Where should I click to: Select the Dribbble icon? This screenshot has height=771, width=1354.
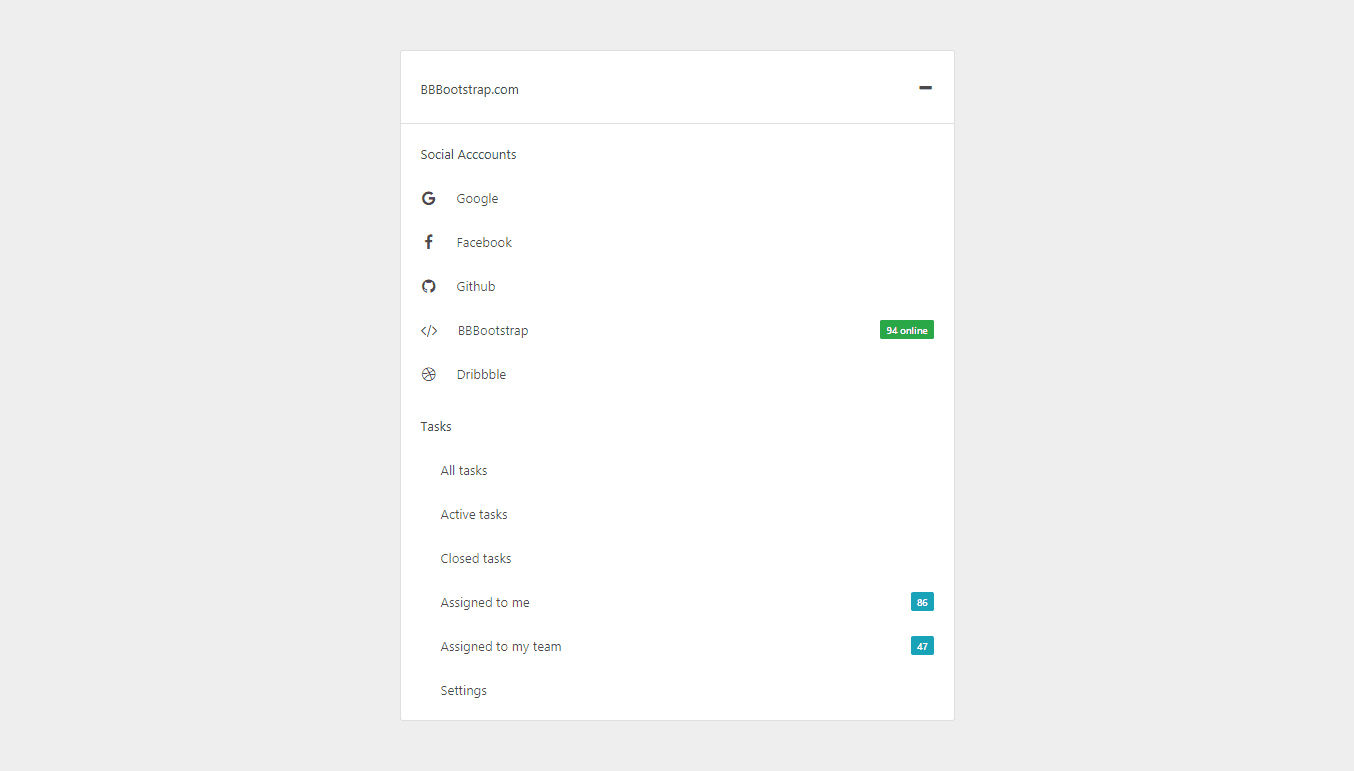tap(429, 374)
